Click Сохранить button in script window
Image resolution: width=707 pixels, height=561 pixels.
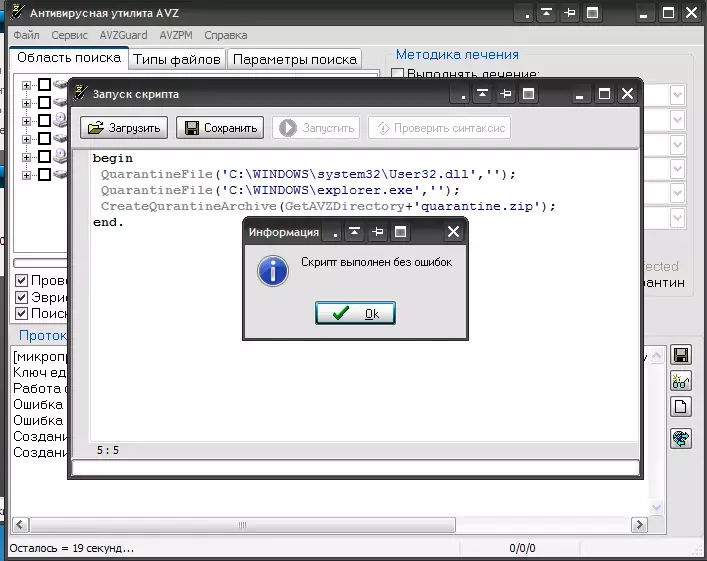click(x=220, y=128)
